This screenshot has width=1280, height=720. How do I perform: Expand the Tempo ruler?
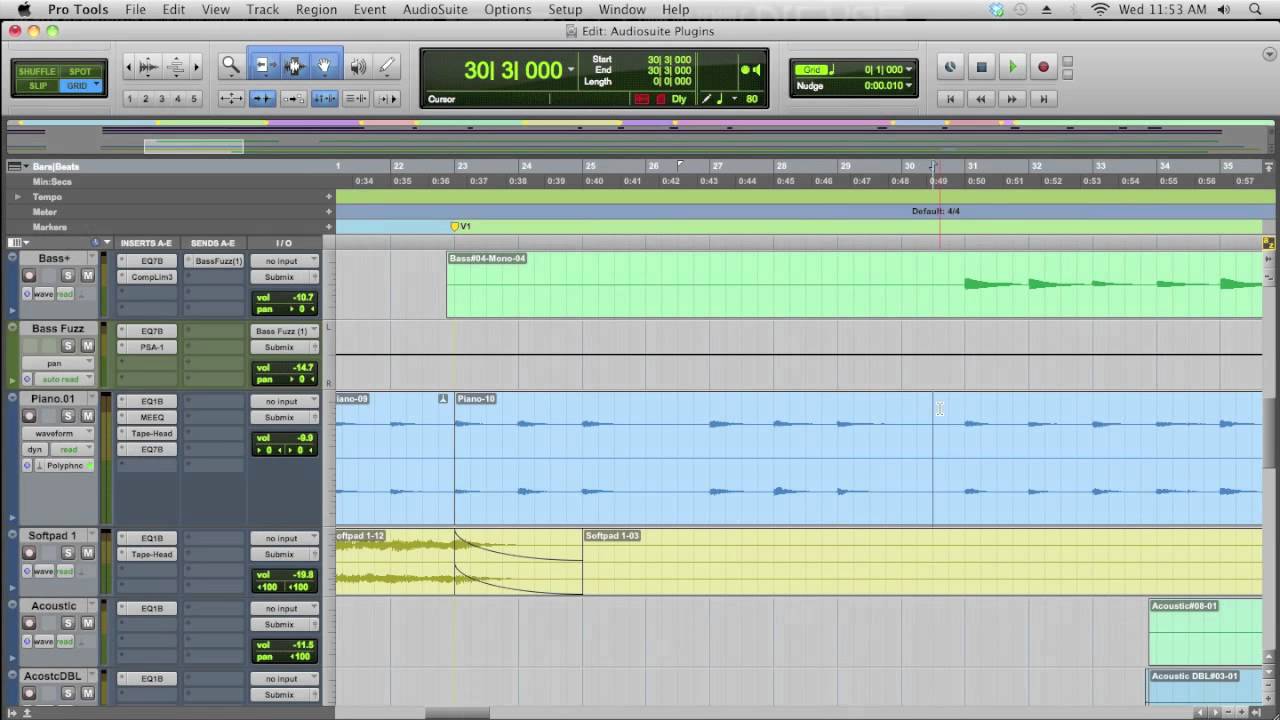click(17, 197)
